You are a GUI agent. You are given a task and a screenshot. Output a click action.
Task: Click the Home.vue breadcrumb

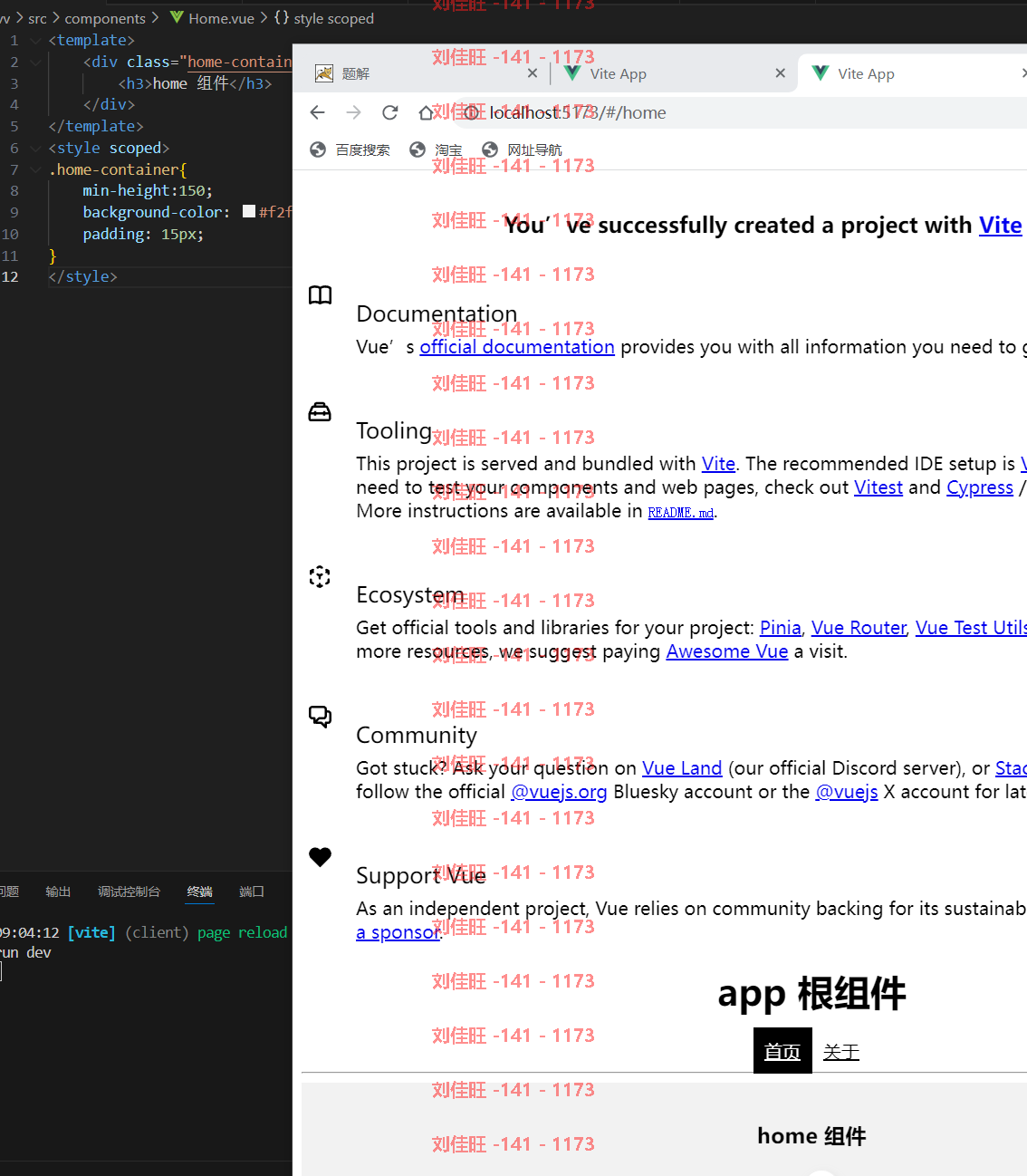click(212, 18)
